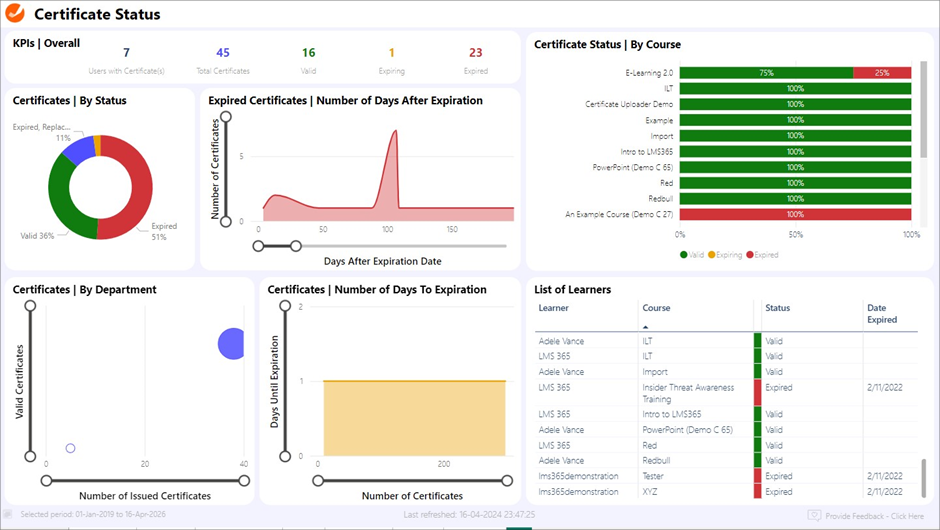Click the Course chart vertical scrollbar
The height and width of the screenshot is (530, 940).
click(x=922, y=110)
